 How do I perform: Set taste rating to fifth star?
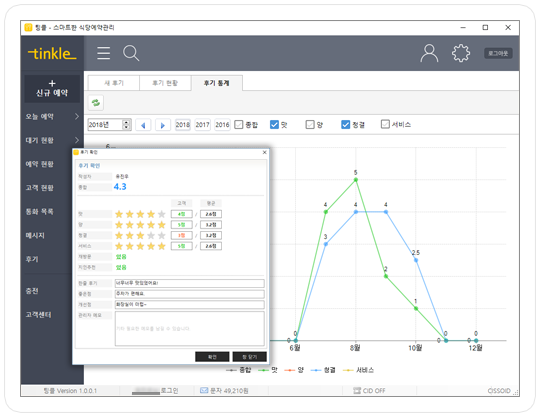click(162, 214)
